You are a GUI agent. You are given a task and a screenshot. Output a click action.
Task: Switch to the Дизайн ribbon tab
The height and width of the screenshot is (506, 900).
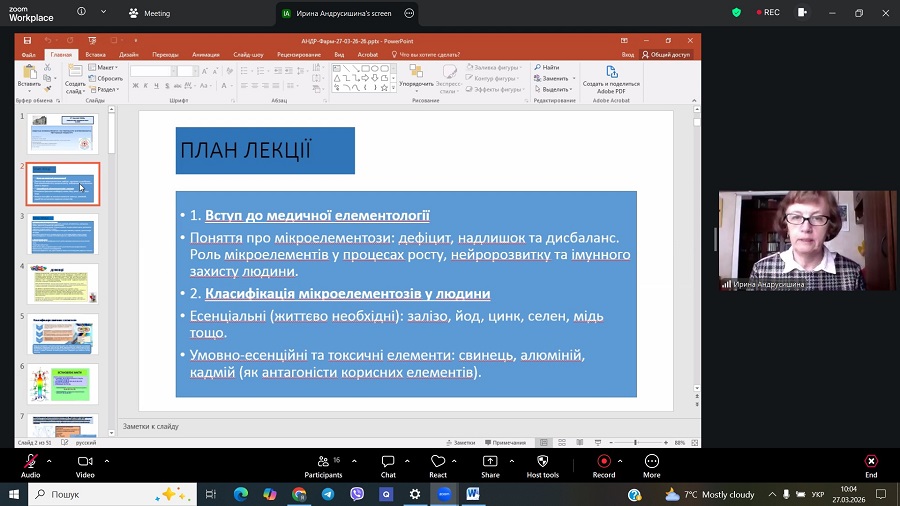pyautogui.click(x=129, y=55)
